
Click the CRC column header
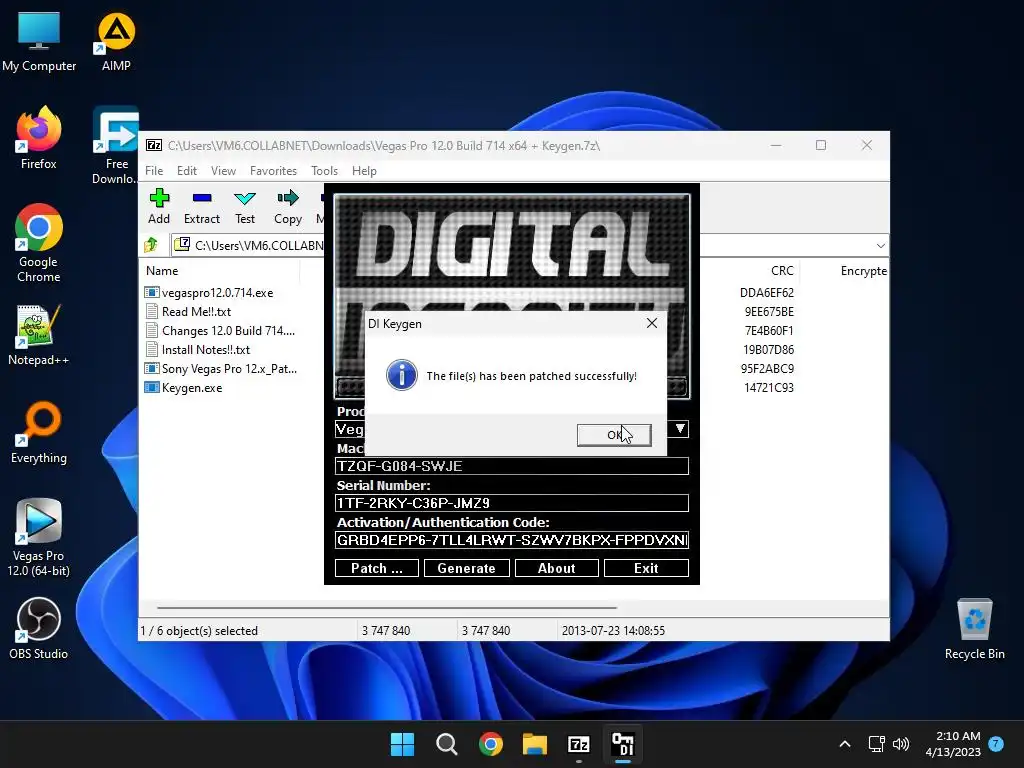click(782, 270)
